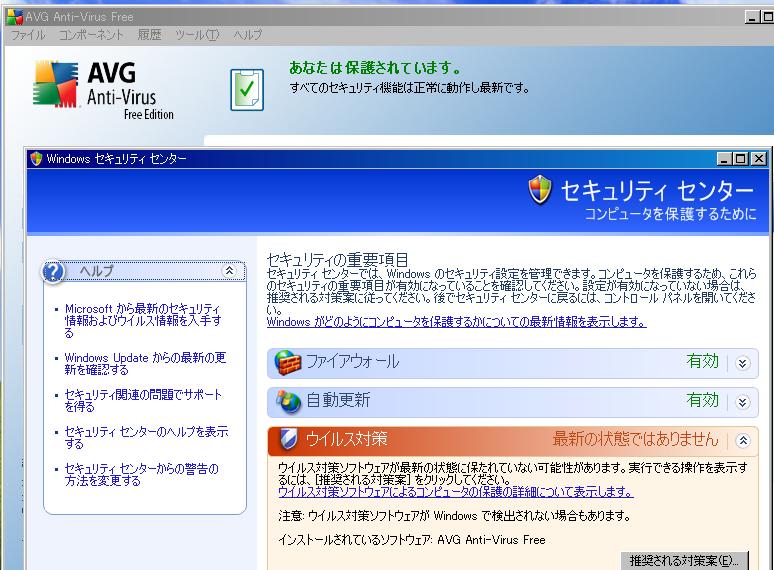
Task: Open the Microsoft 最新のセキュリティ情報 link
Action: pyautogui.click(x=143, y=320)
